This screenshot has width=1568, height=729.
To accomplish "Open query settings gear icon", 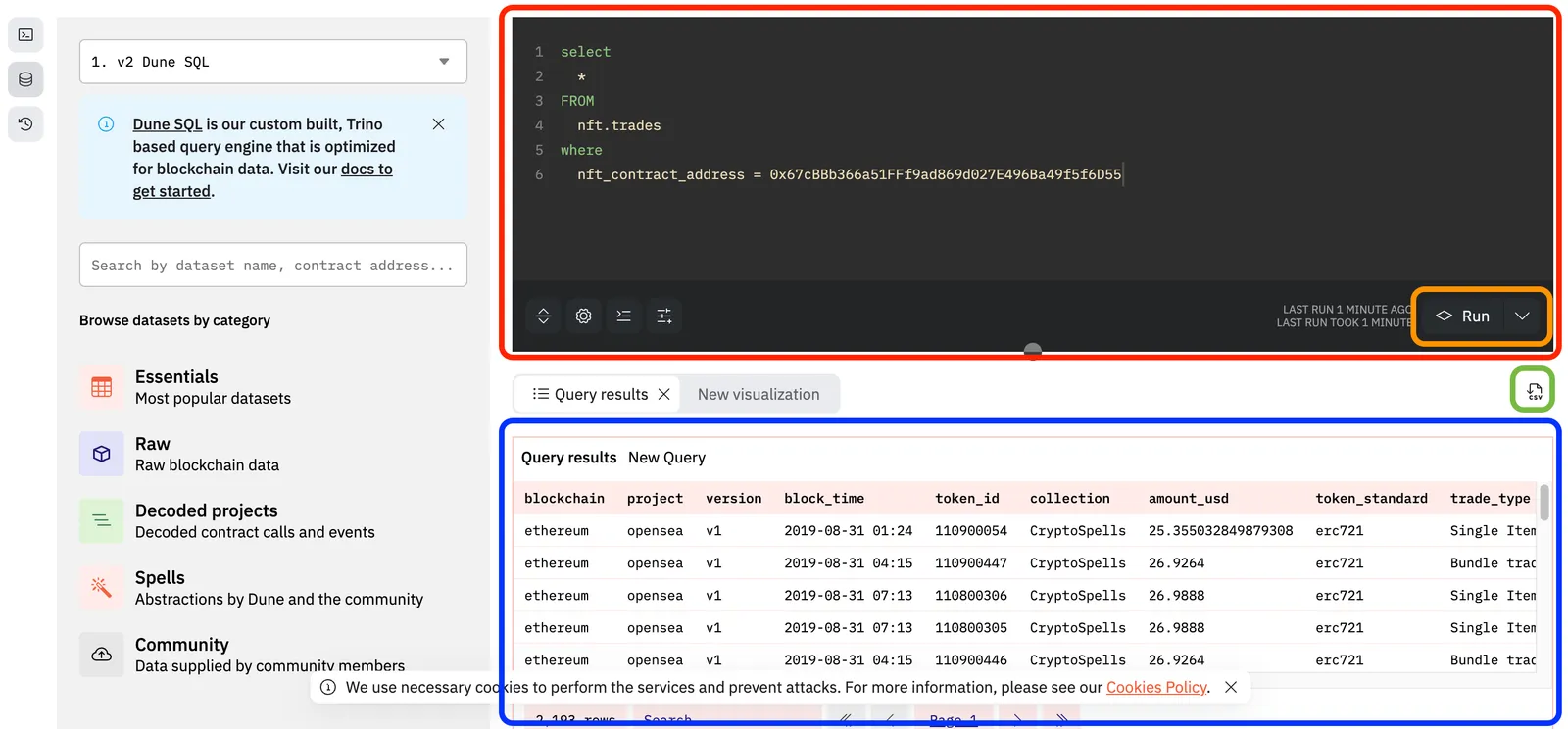I will pos(584,316).
